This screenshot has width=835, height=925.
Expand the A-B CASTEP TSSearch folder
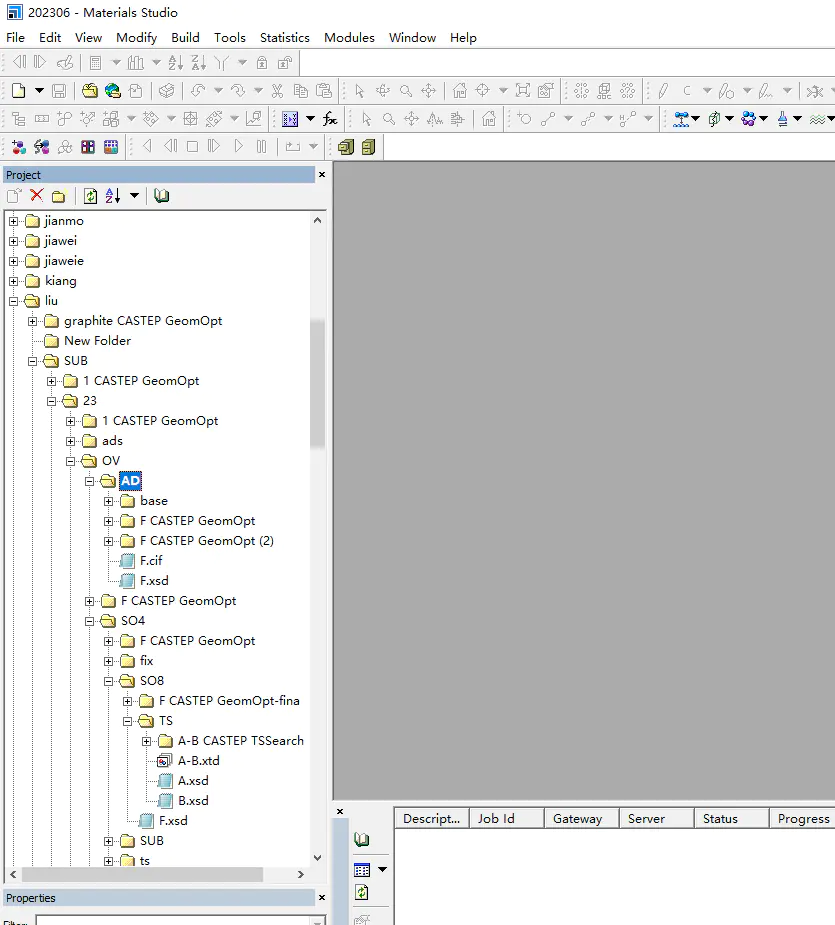147,741
